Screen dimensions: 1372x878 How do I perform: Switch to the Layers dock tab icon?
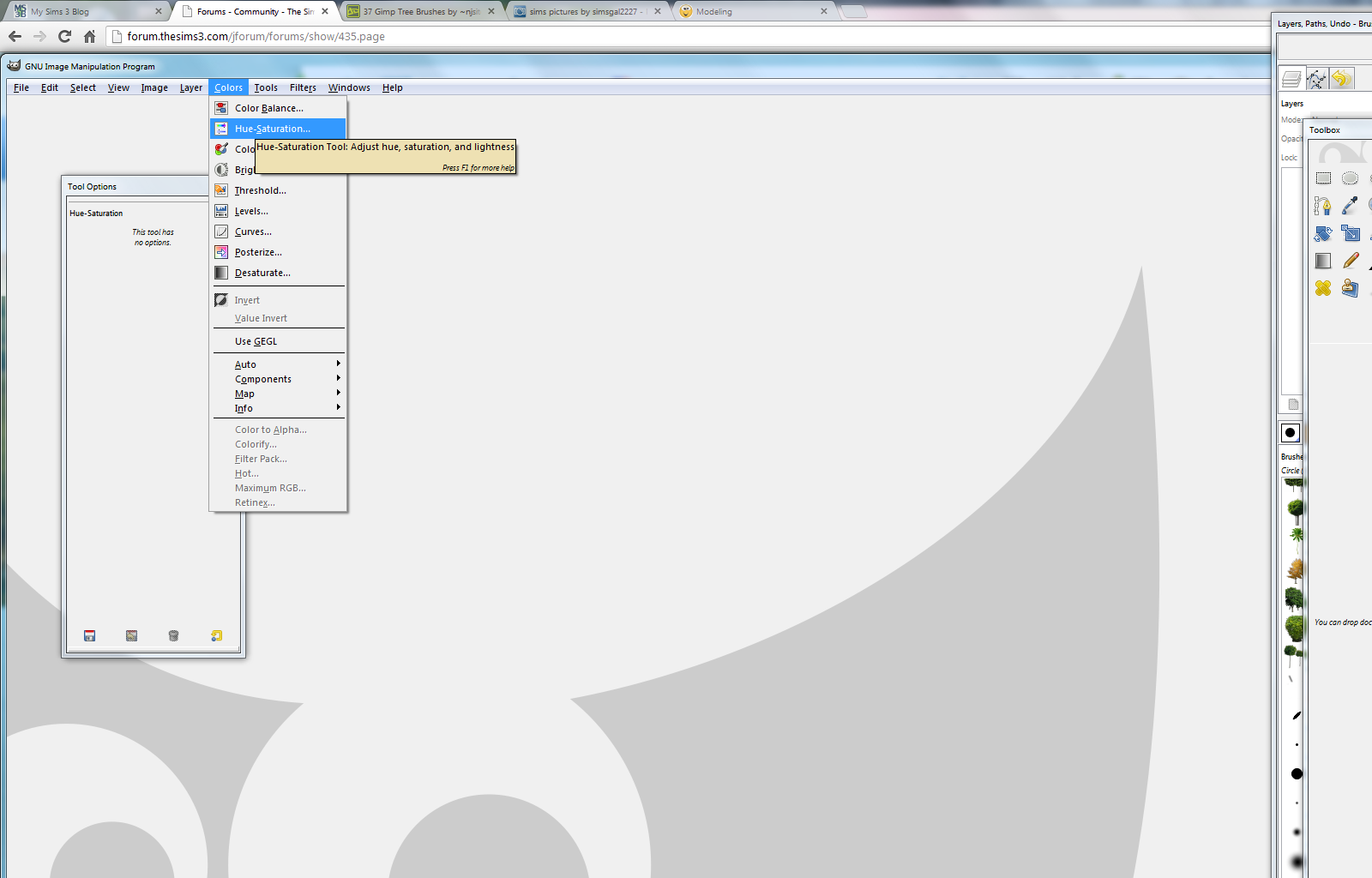pos(1291,79)
